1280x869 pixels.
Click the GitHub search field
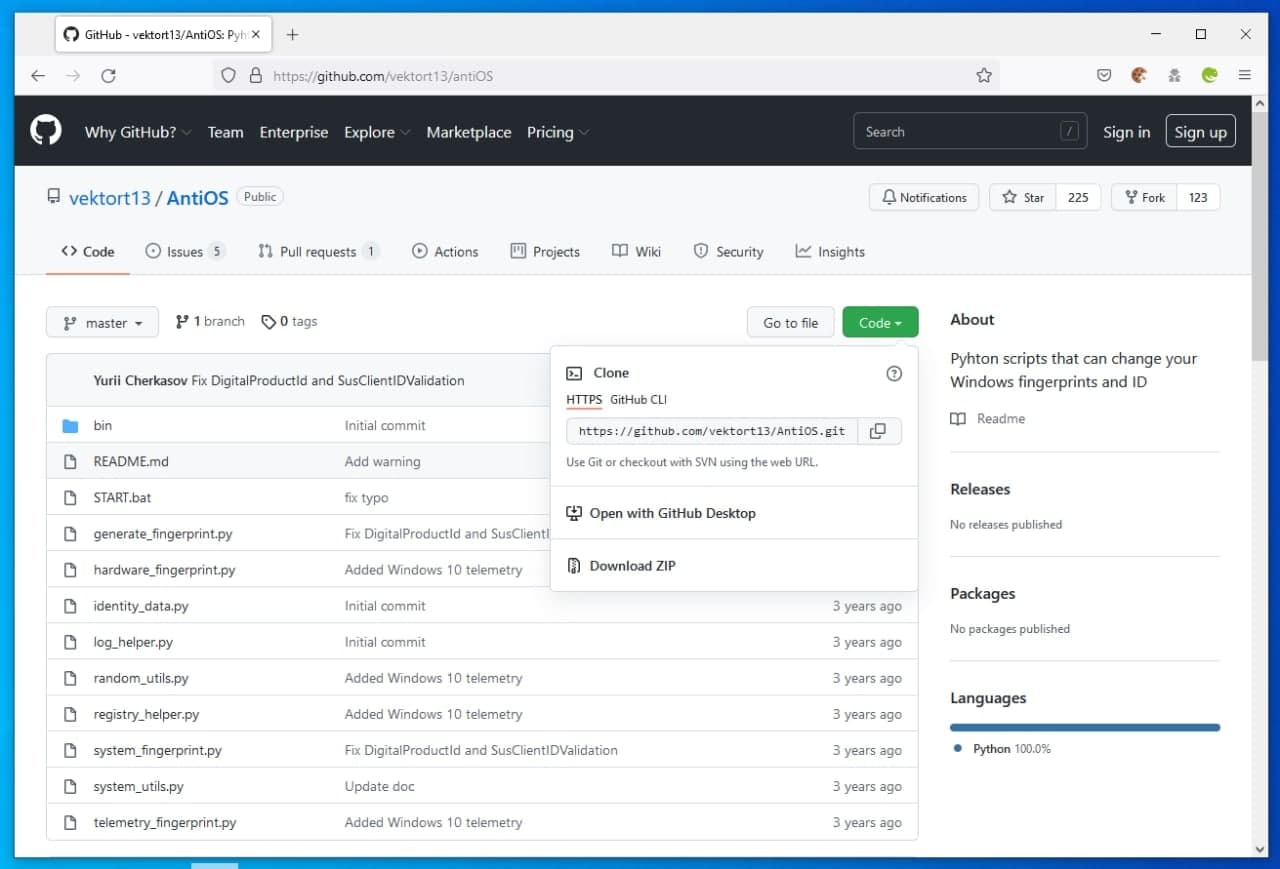(x=955, y=132)
